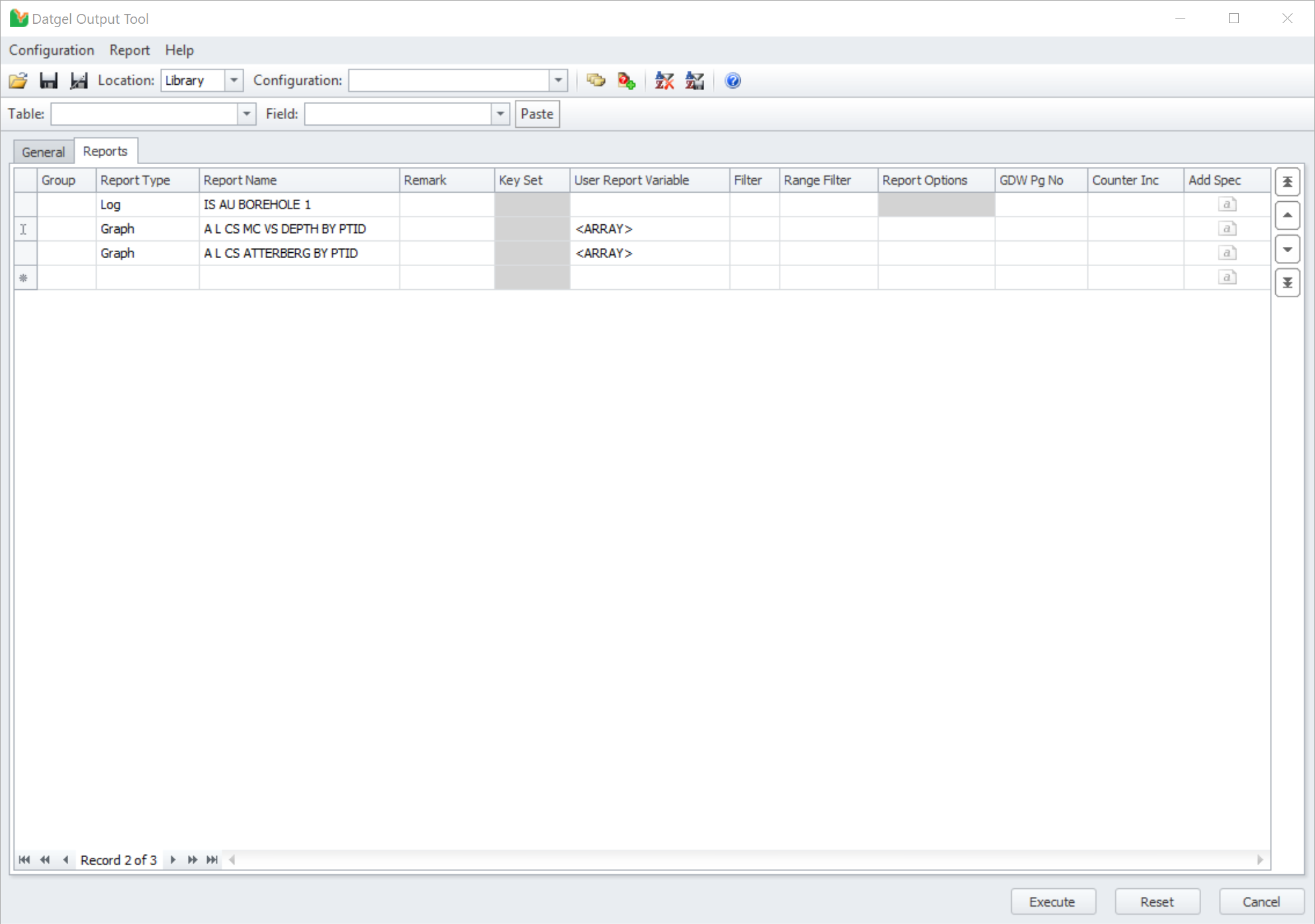Screen dimensions: 1315x924
Task: Click the Paste button
Action: [x=537, y=114]
